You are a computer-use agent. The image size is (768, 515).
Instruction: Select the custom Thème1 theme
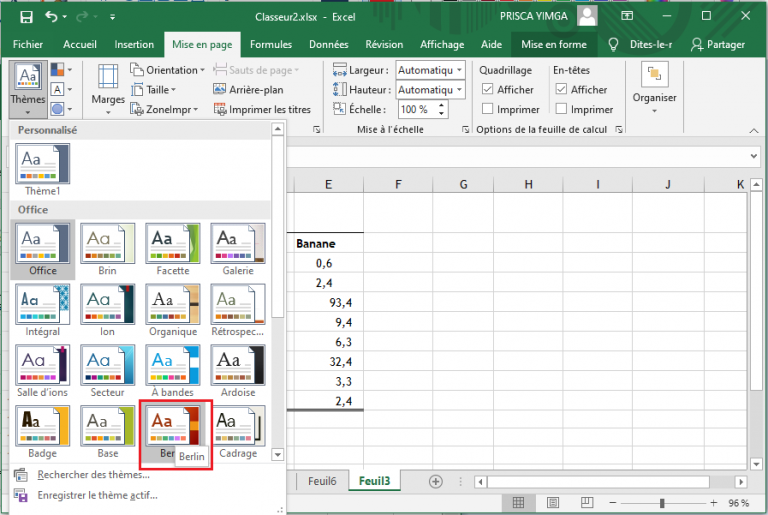coord(43,170)
